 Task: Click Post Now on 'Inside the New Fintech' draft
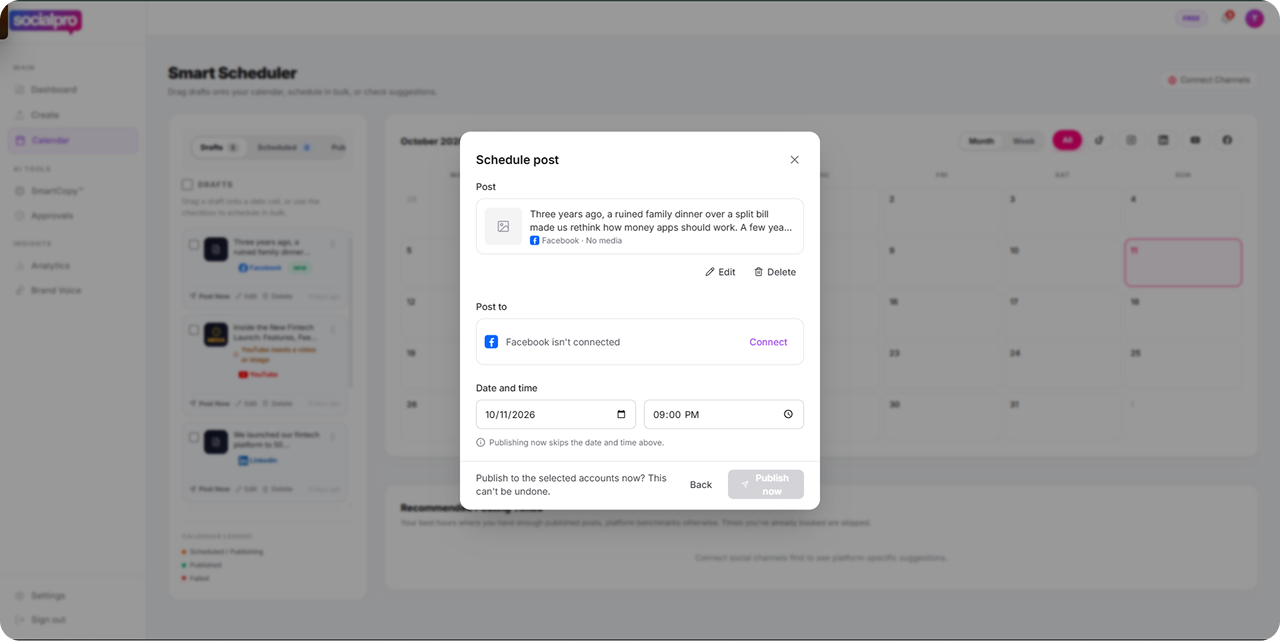click(x=210, y=404)
